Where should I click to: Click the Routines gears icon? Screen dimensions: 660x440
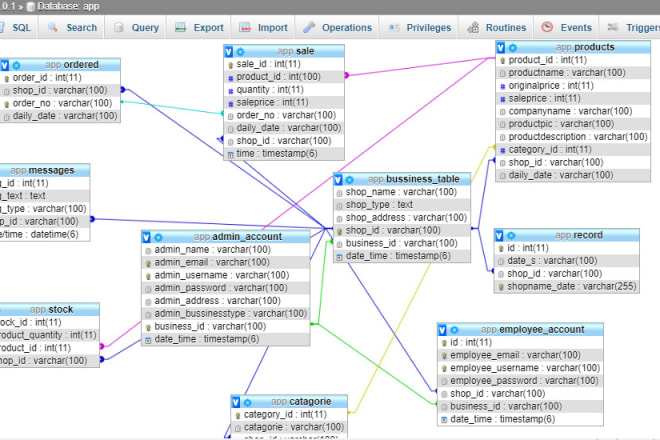(x=473, y=27)
